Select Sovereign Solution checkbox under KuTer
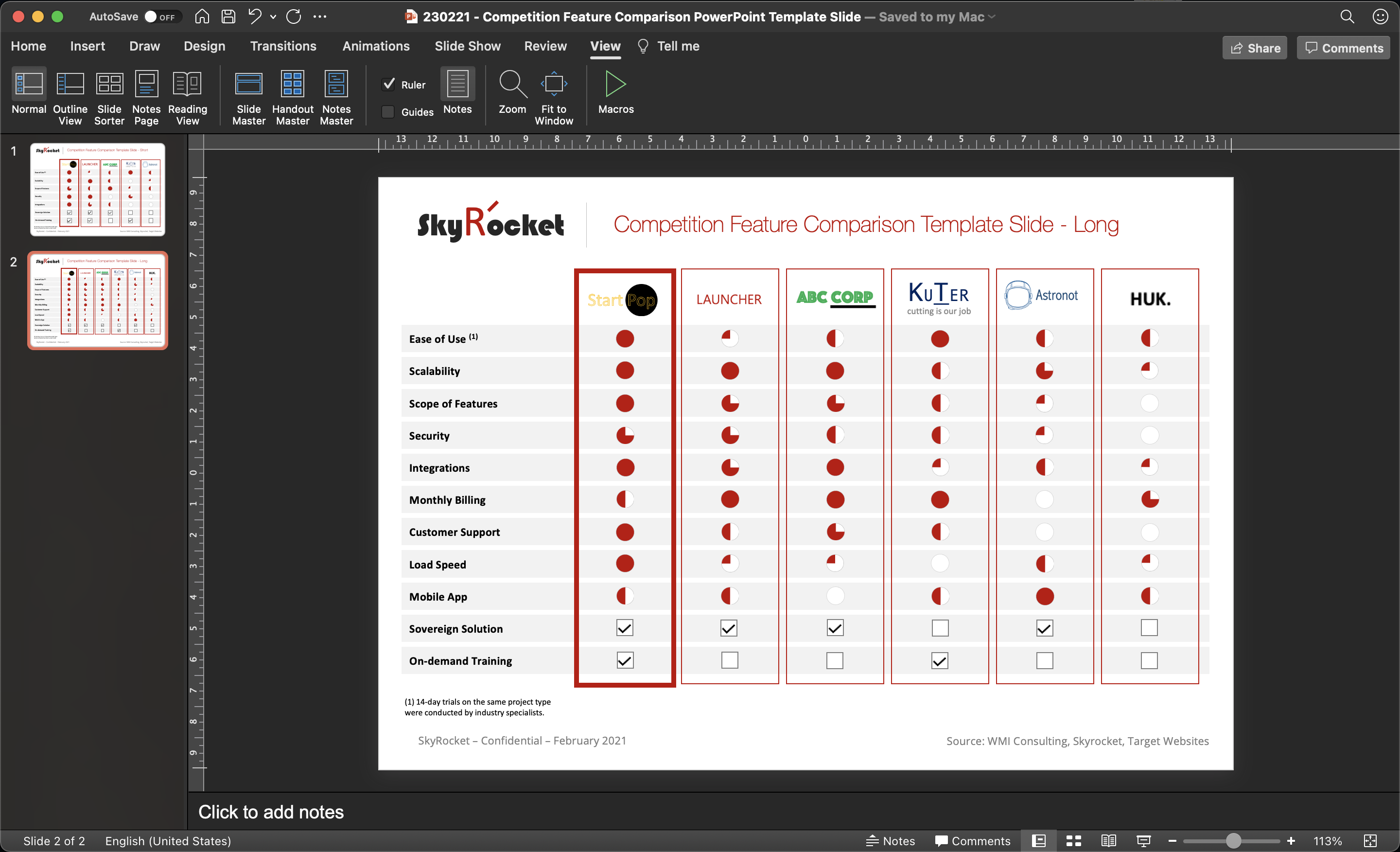 [x=940, y=628]
